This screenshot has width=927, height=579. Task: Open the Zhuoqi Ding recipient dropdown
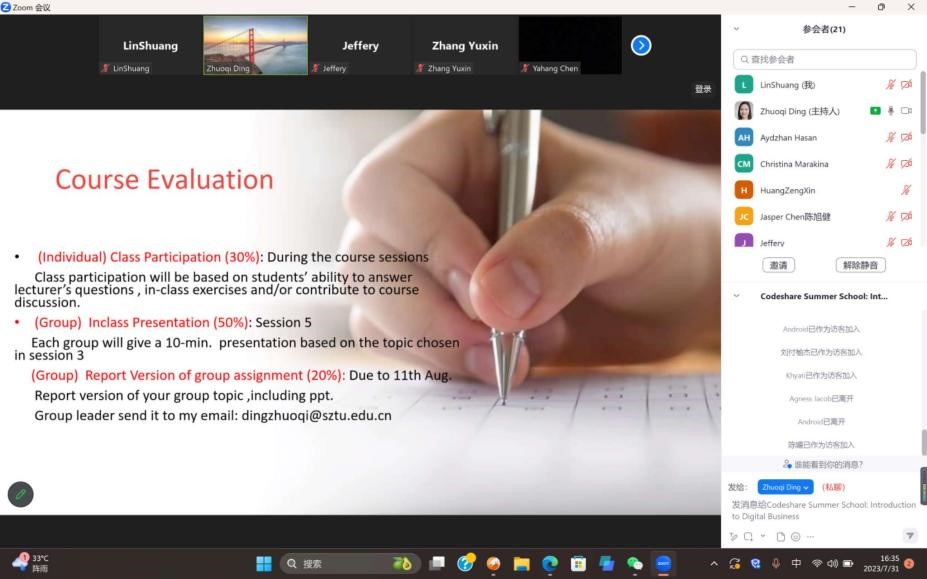[x=785, y=487]
